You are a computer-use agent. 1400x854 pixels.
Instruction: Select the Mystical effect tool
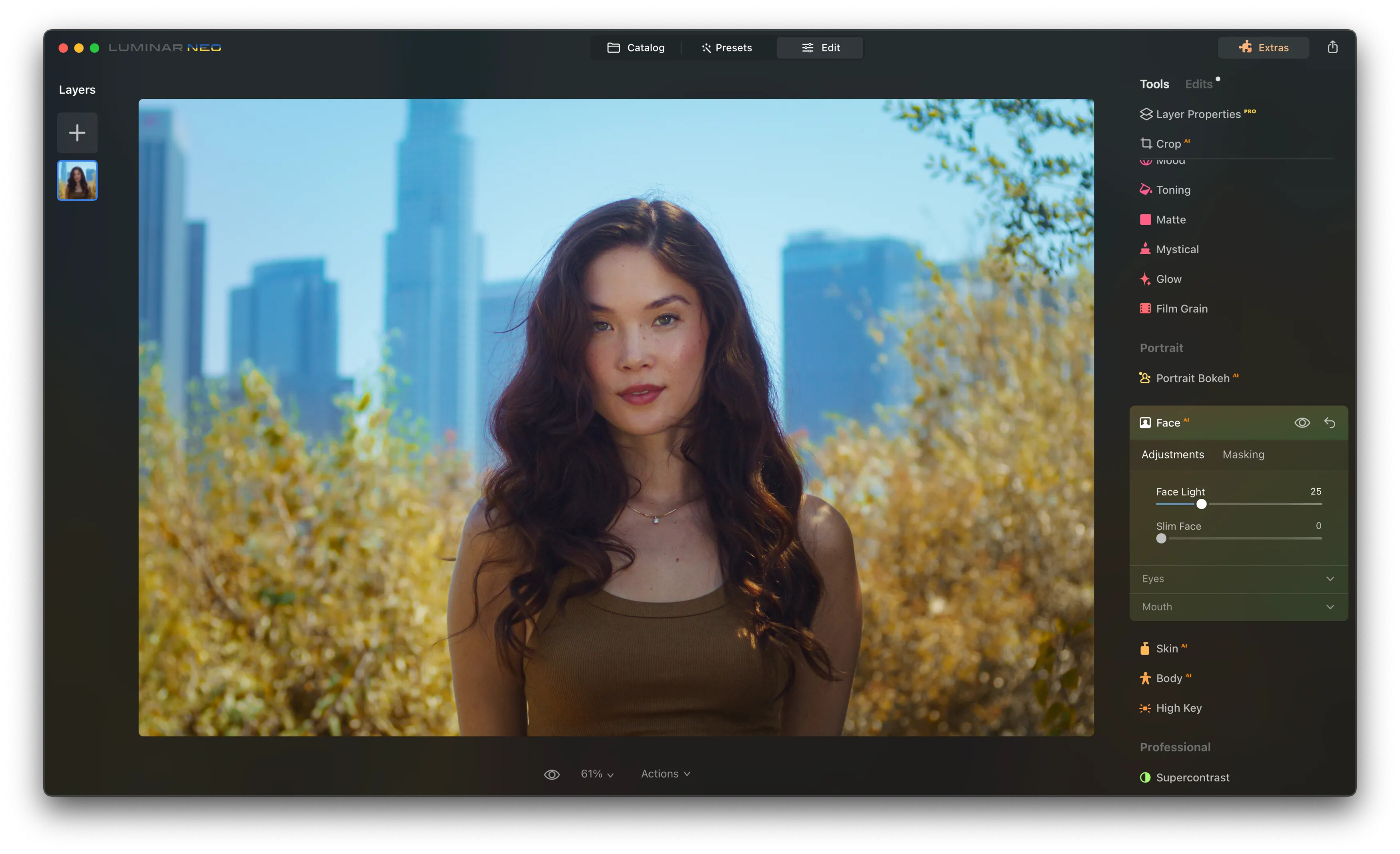(x=1177, y=249)
